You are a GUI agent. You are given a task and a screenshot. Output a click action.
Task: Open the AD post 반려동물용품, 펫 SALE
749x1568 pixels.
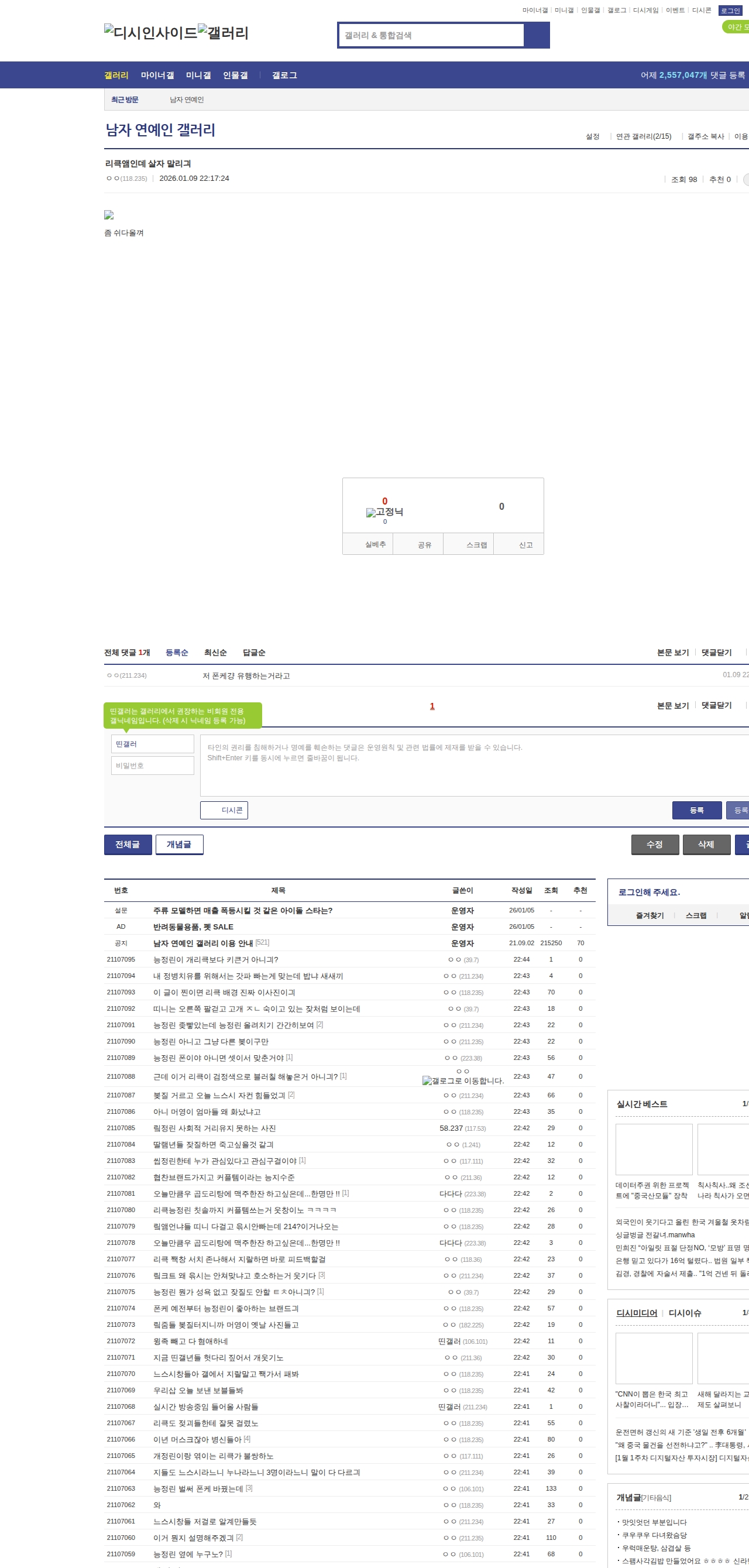(x=194, y=927)
